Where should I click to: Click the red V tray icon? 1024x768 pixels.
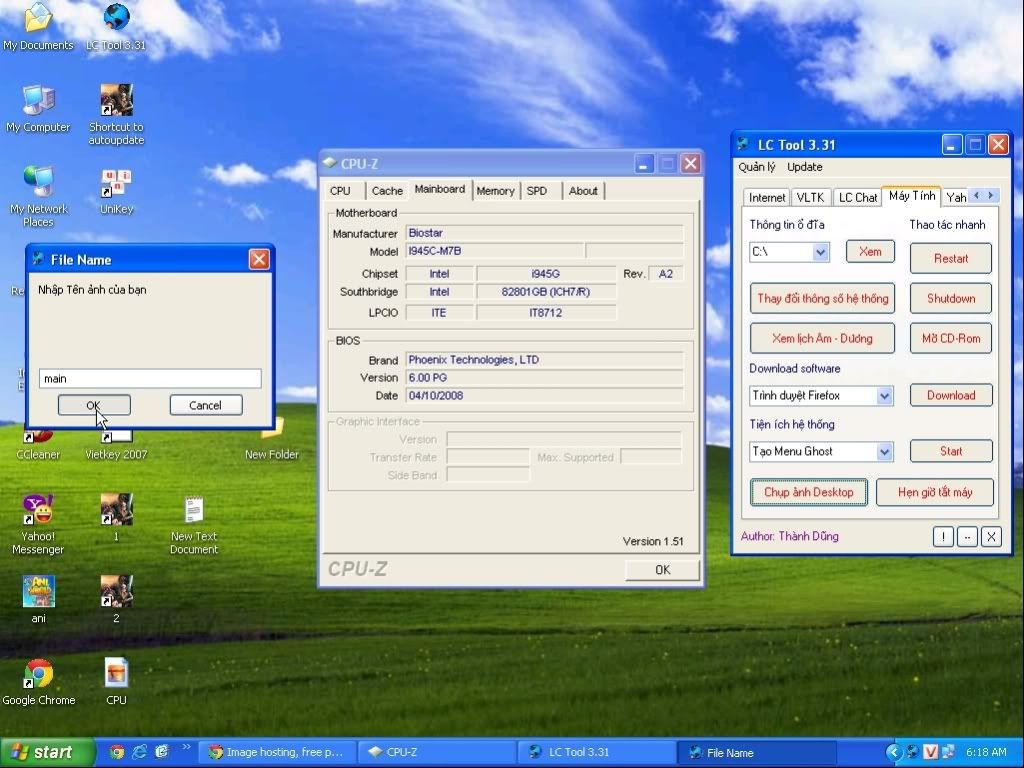[x=931, y=752]
